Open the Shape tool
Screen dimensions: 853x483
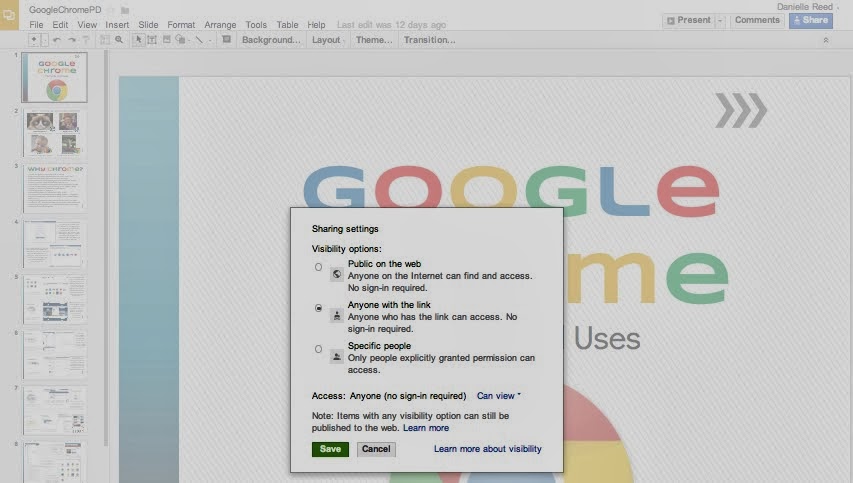coord(181,40)
